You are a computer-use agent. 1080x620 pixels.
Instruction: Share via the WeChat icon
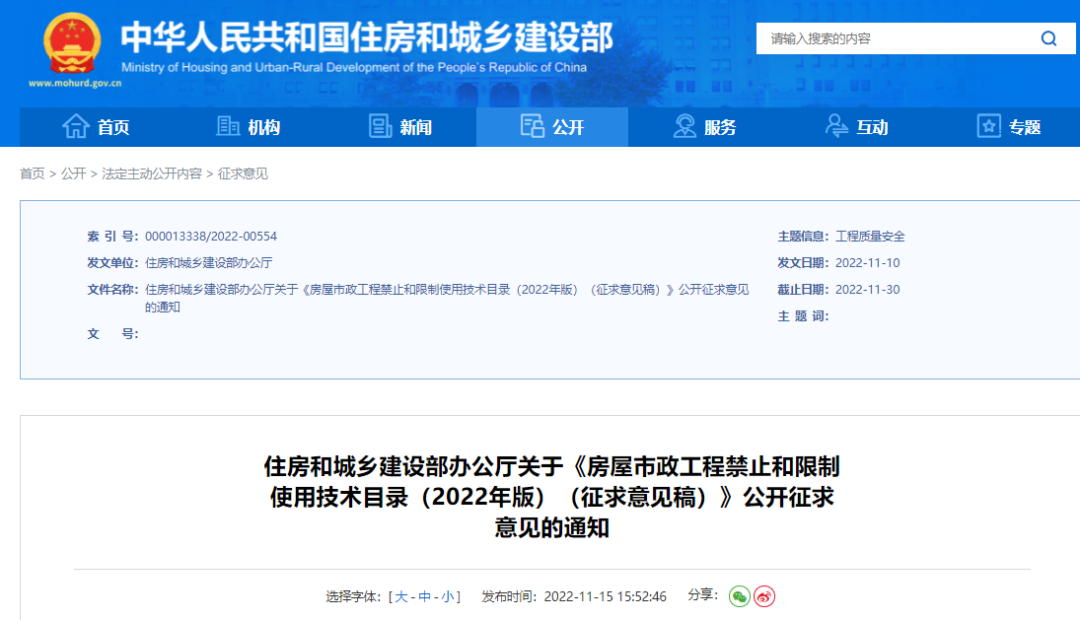(739, 596)
